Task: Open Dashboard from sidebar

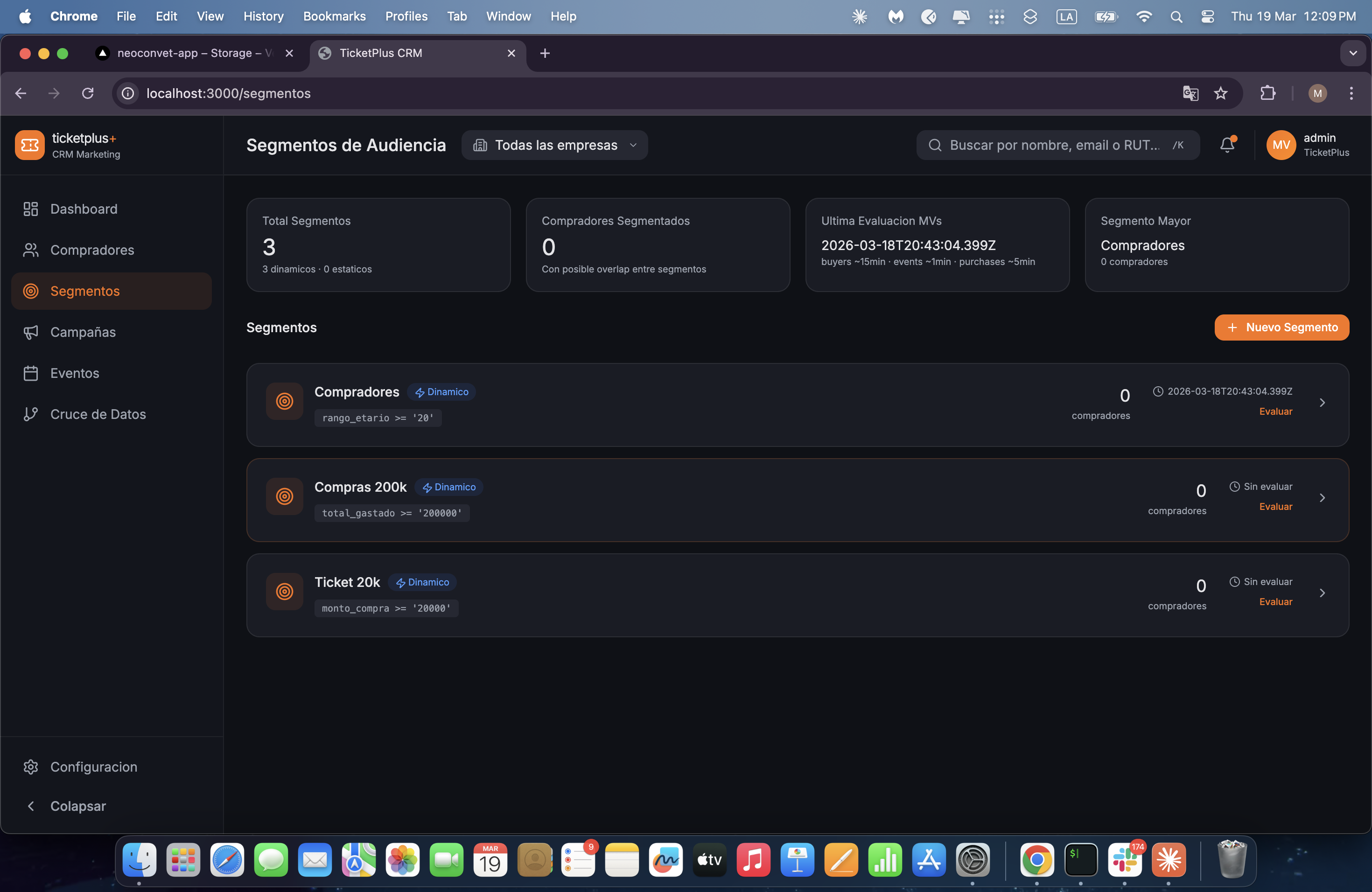Action: [84, 209]
